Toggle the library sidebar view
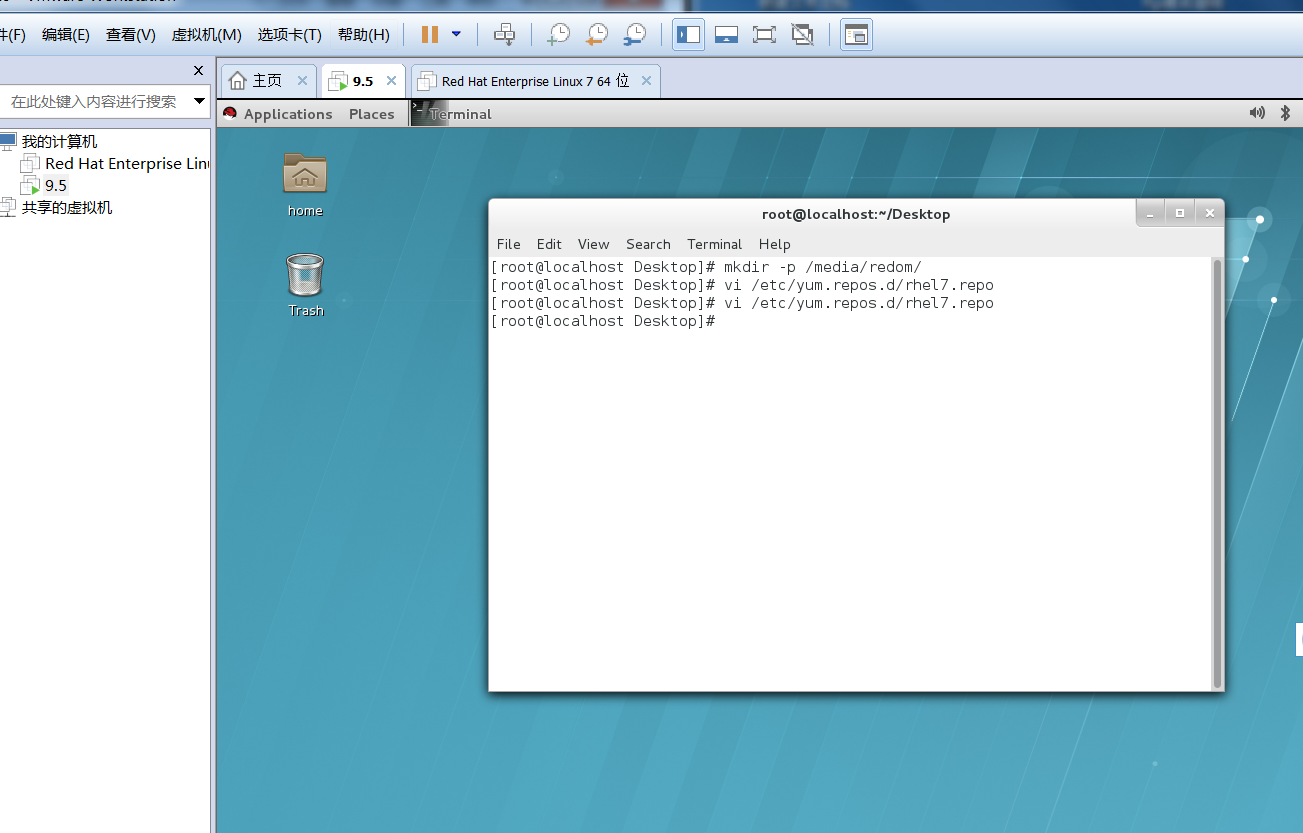 coord(688,35)
